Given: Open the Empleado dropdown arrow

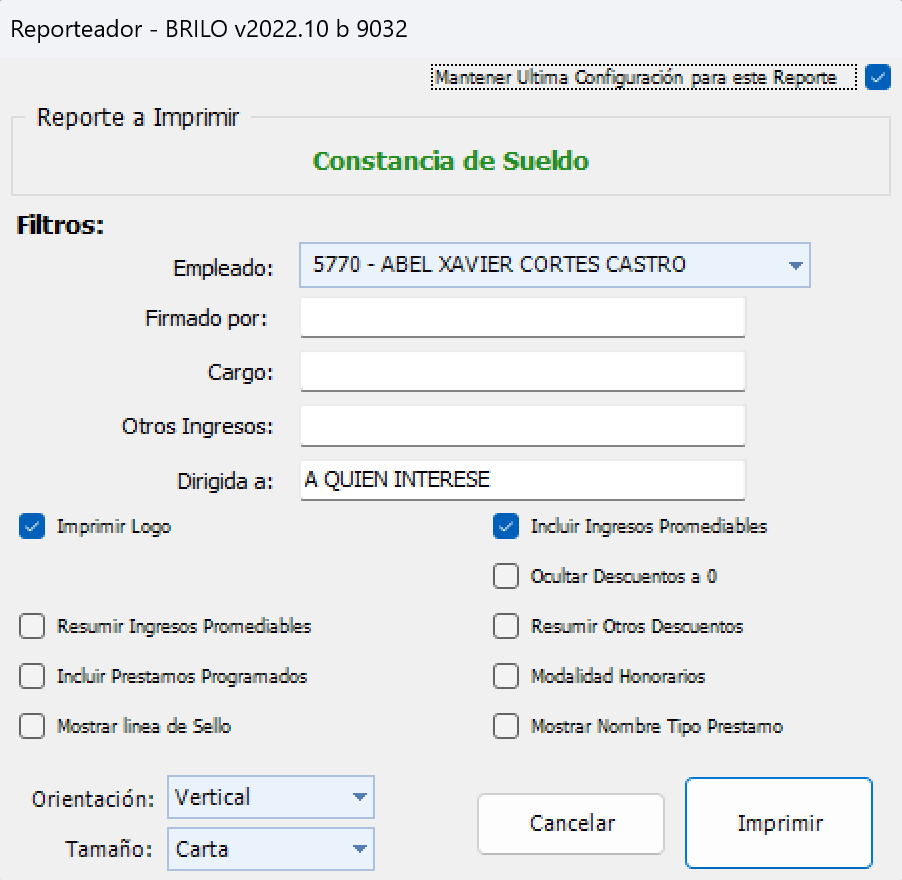Looking at the screenshot, I should tap(795, 265).
